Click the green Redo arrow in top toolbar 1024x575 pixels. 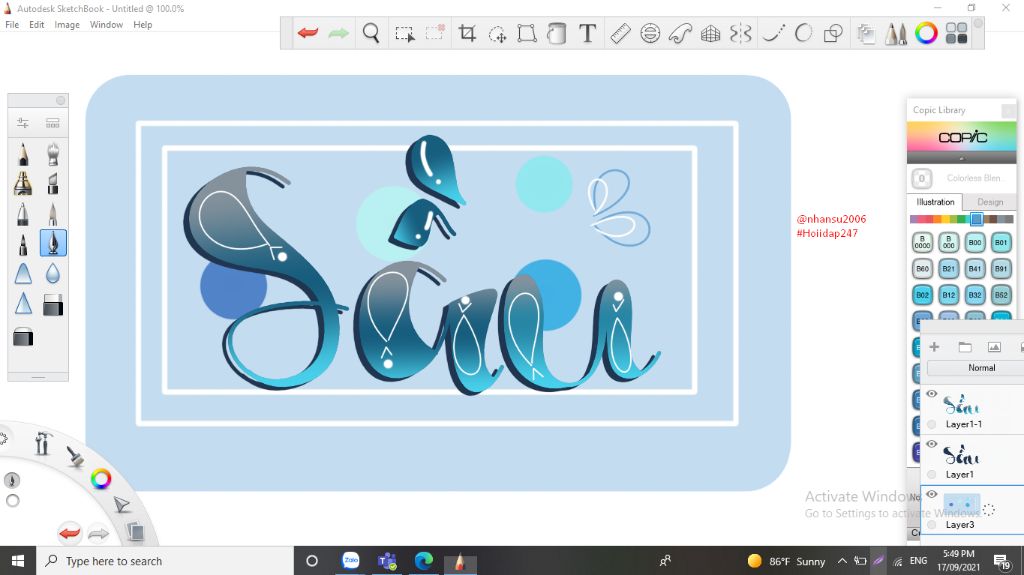tap(338, 33)
